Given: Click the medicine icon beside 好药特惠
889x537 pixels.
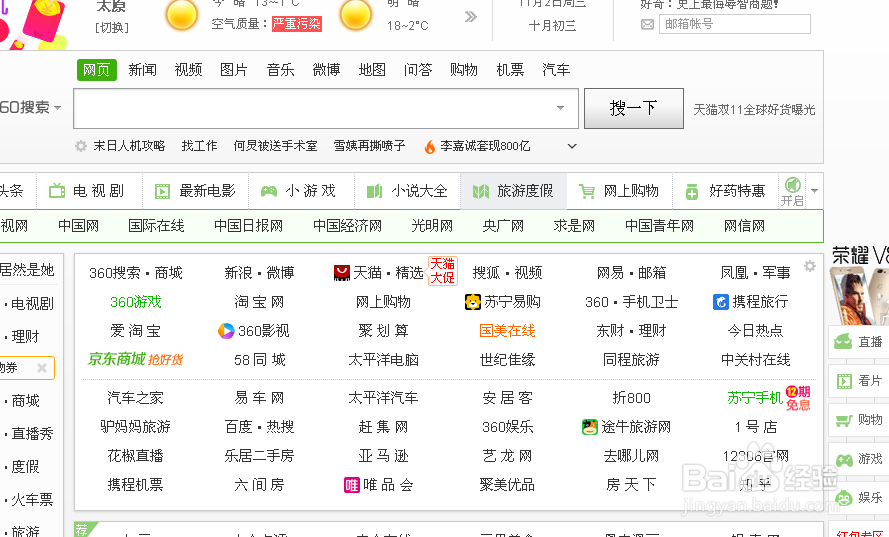Looking at the screenshot, I should pyautogui.click(x=692, y=192).
